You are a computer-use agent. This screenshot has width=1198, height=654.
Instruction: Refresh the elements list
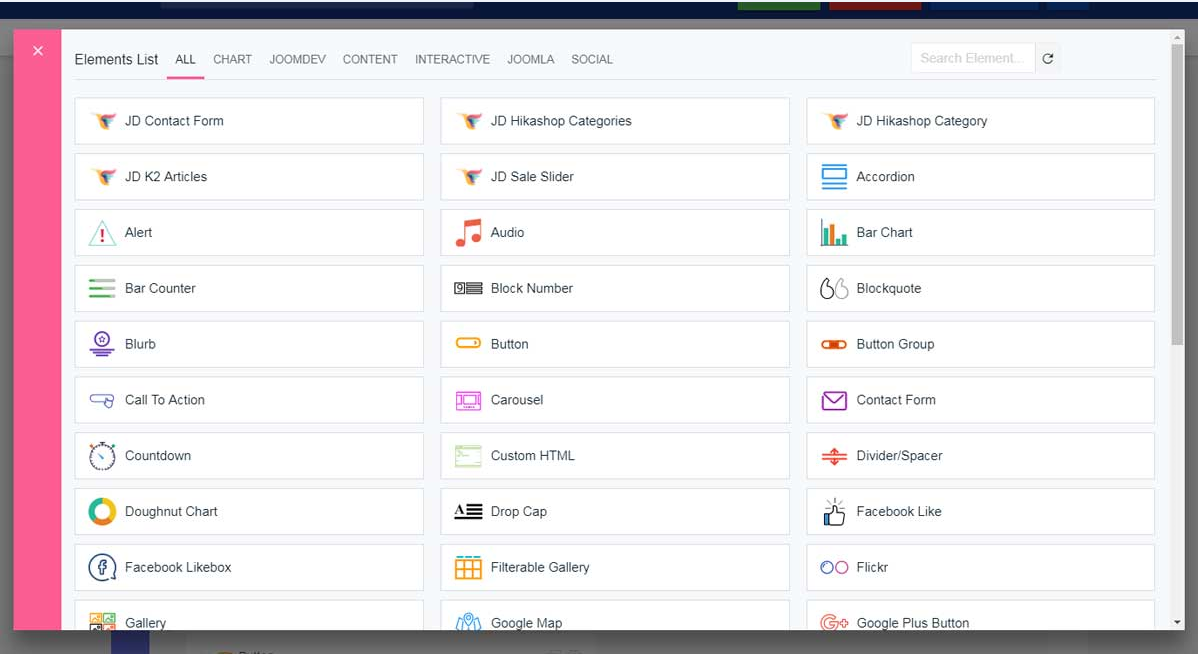[1047, 58]
